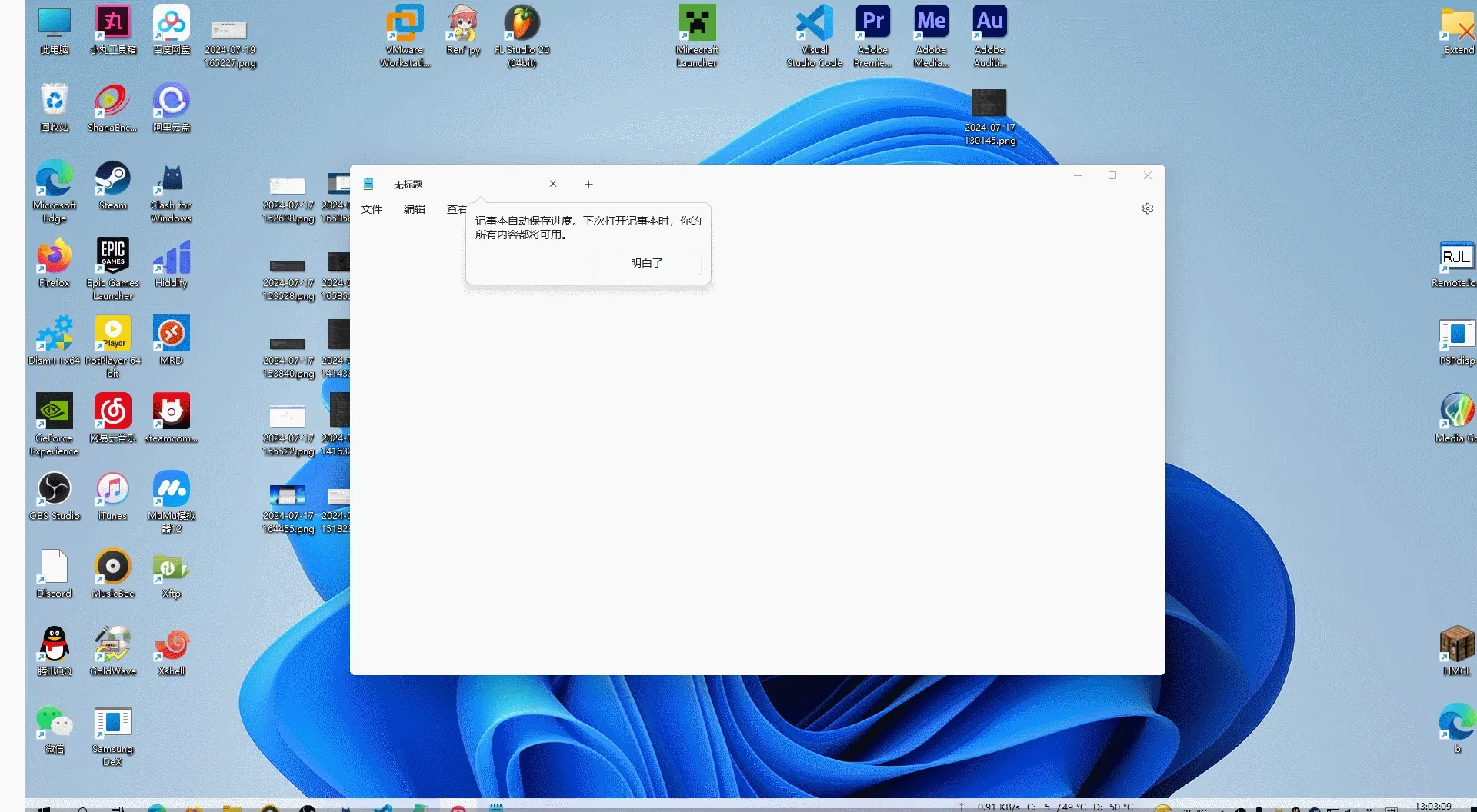The width and height of the screenshot is (1477, 812).
Task: Add a new Notepad tab
Action: pos(588,185)
